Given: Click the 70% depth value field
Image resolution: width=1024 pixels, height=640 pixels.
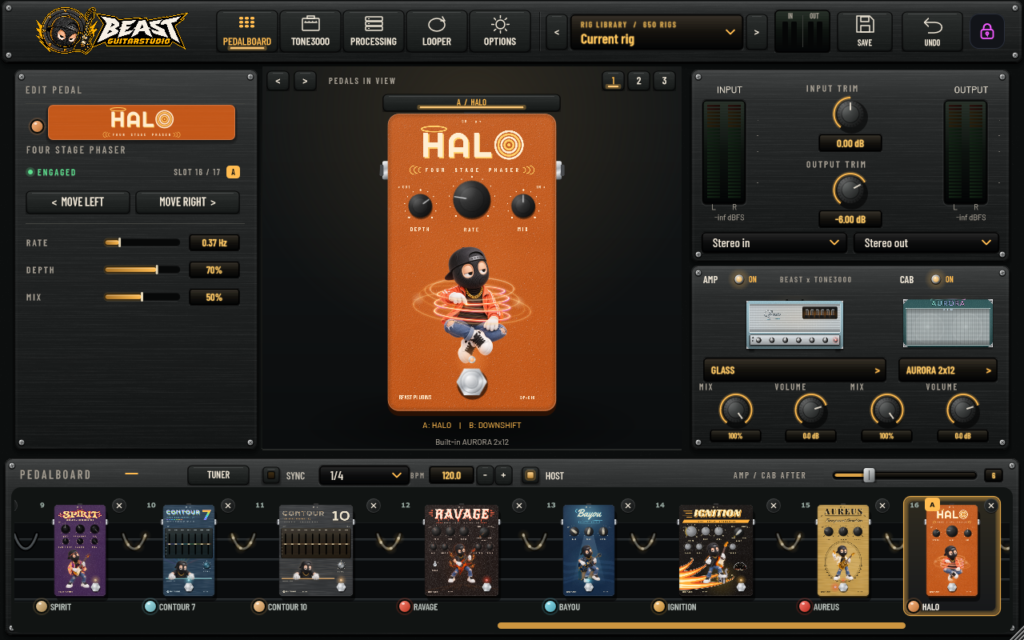Looking at the screenshot, I should [214, 270].
